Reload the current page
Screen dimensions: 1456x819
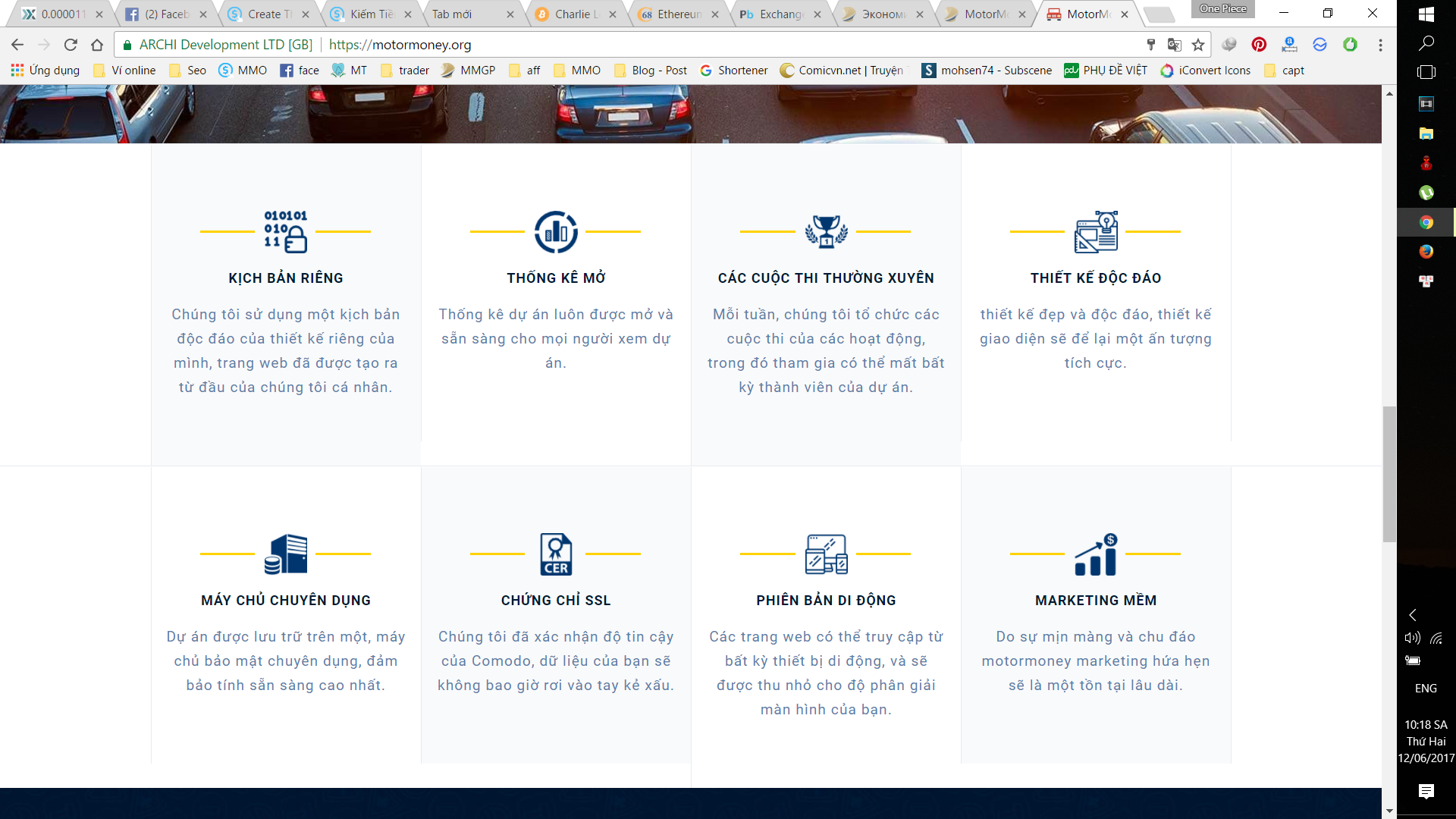click(x=71, y=45)
